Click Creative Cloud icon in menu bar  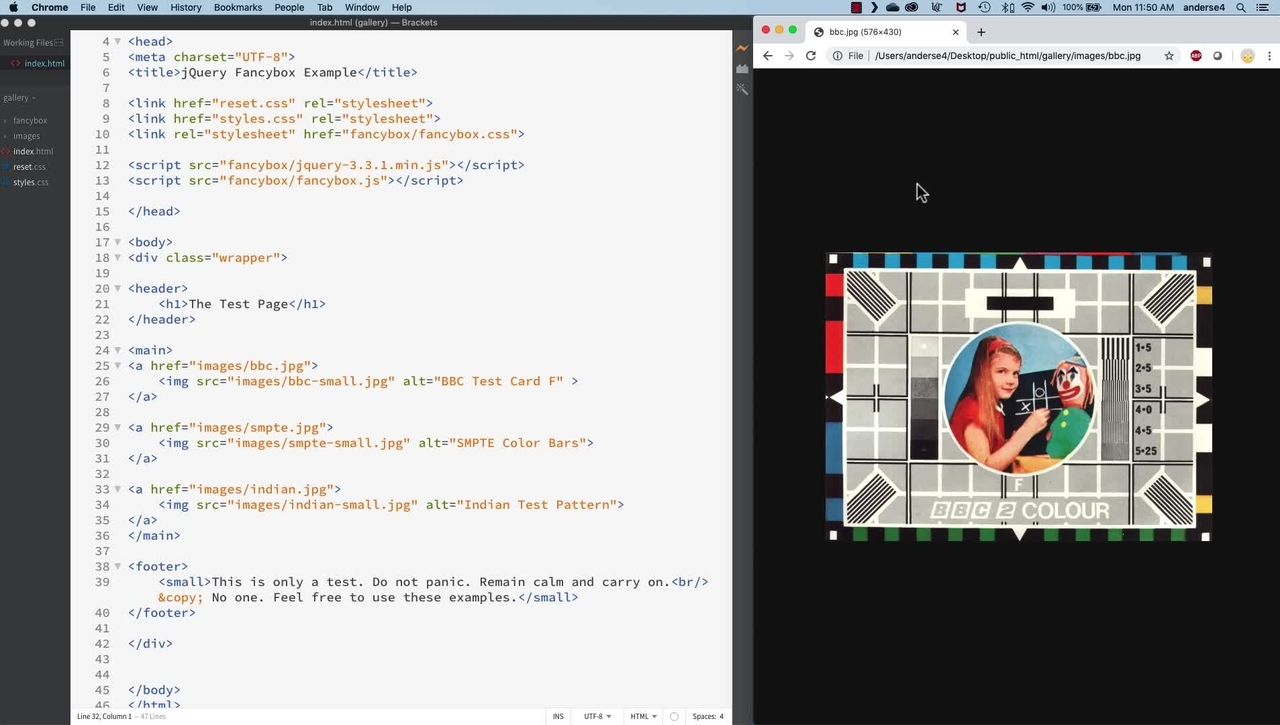(x=911, y=7)
